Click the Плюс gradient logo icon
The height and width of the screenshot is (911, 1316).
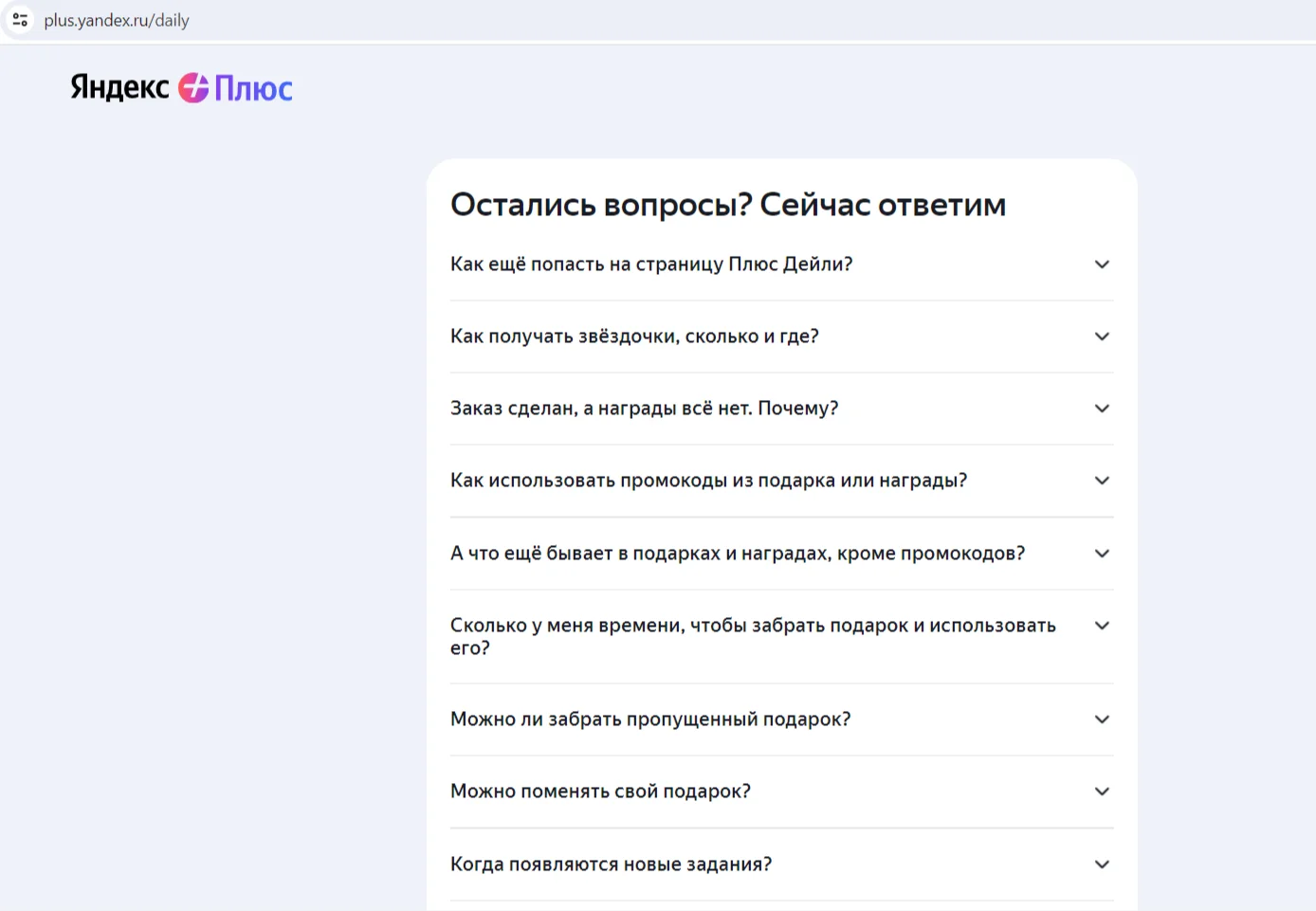pos(193,87)
